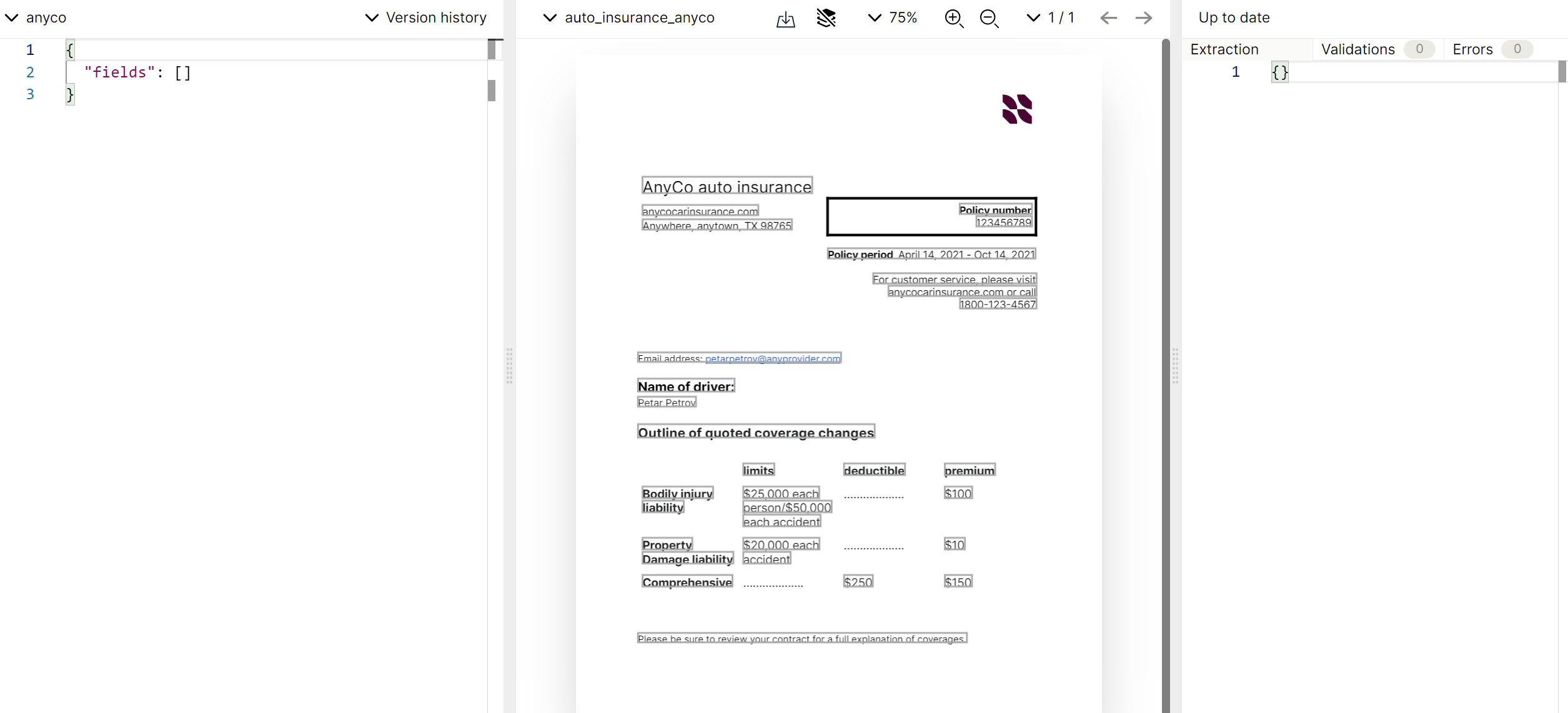Click the right panel resize drag handle
Image resolution: width=1568 pixels, height=713 pixels.
[1175, 366]
